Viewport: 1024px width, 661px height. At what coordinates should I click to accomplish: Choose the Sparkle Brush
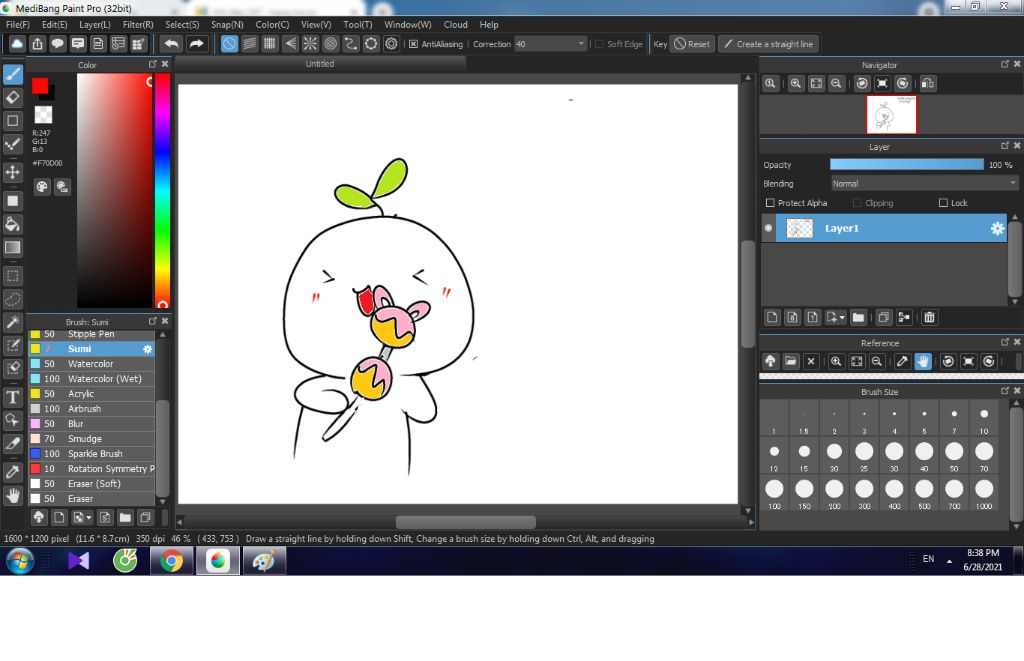click(x=91, y=454)
